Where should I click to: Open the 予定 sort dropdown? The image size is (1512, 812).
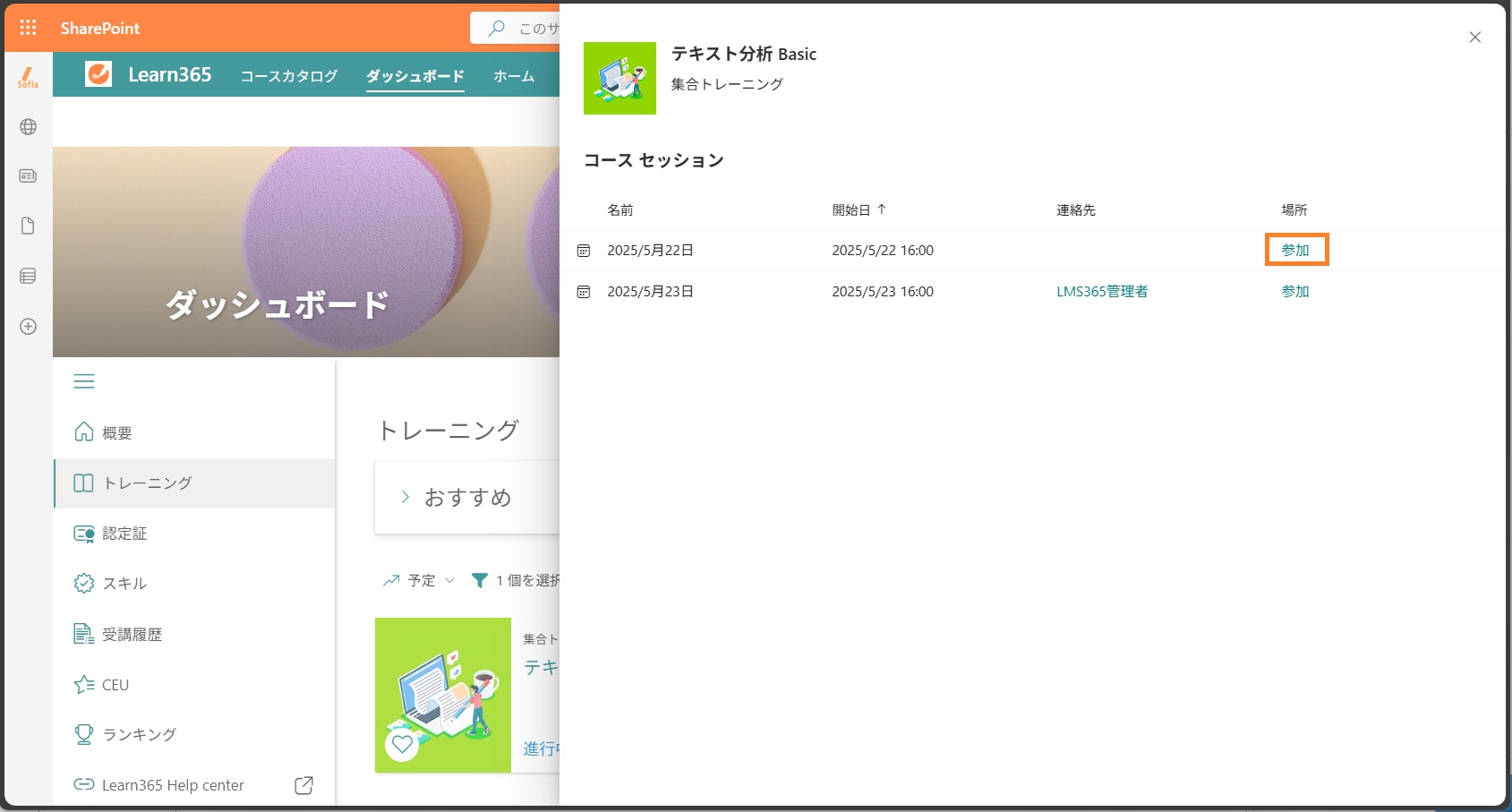click(419, 580)
